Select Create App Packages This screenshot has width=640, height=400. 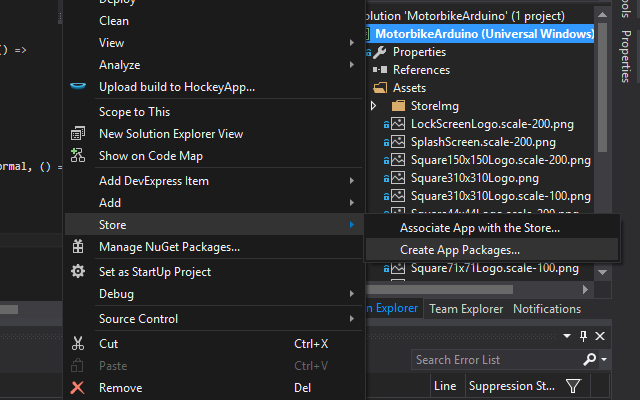tap(460, 249)
